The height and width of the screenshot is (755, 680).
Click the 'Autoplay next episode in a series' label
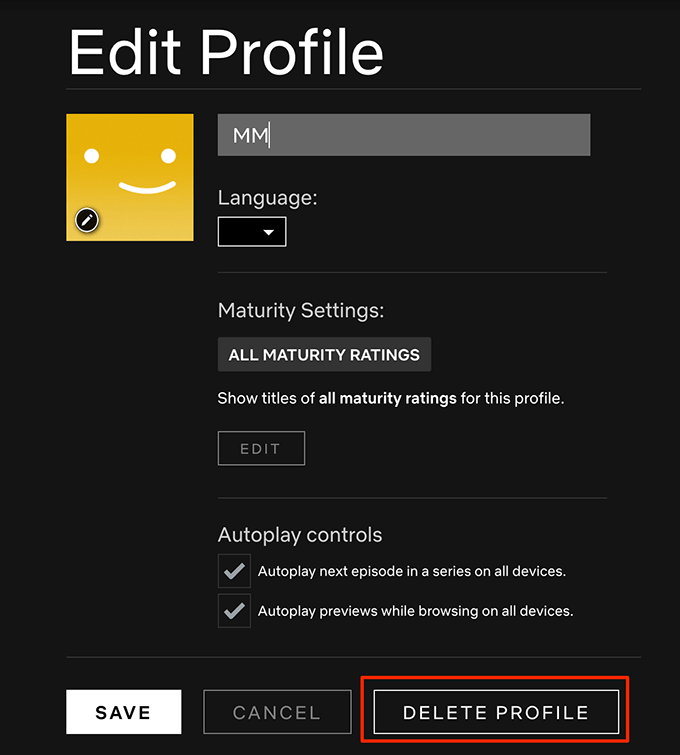pos(411,572)
